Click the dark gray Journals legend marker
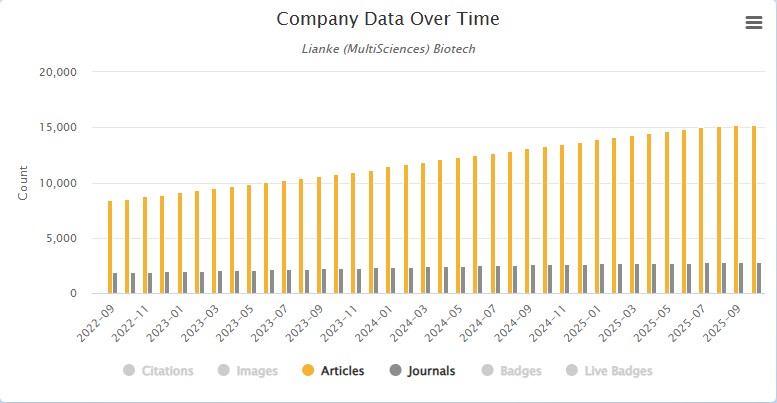Image resolution: width=777 pixels, height=403 pixels. [x=394, y=371]
